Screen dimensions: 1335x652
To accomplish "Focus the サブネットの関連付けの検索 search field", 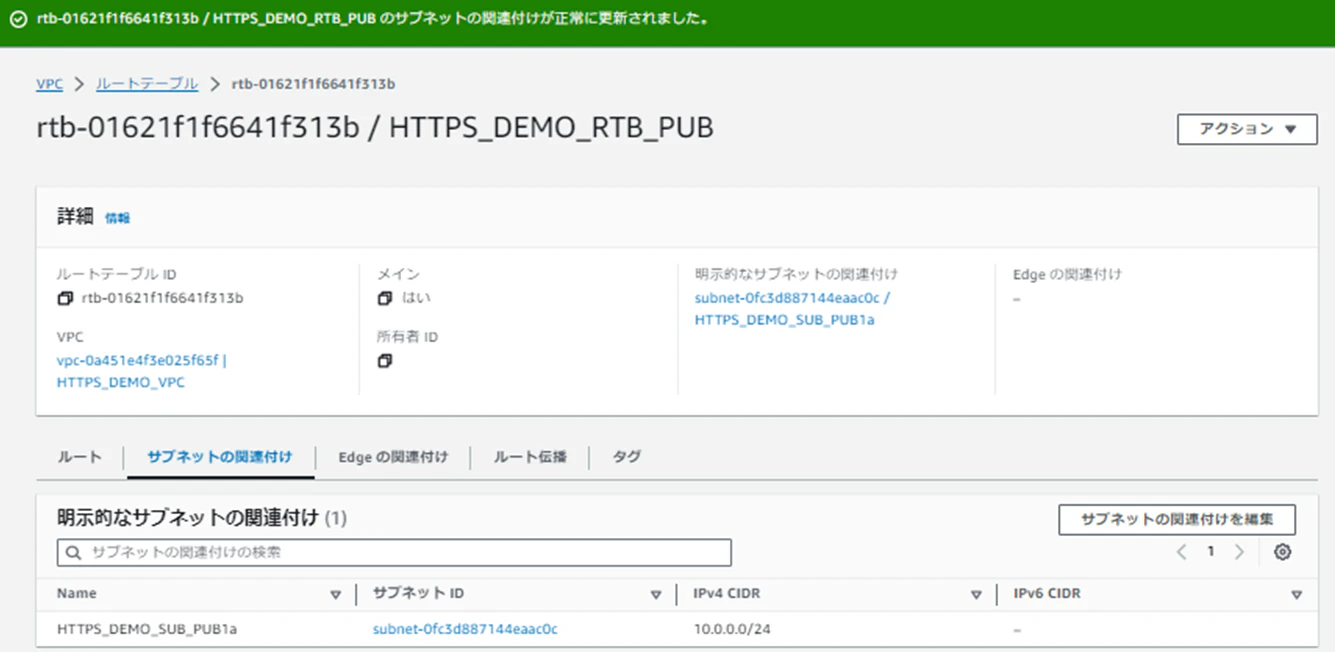I will point(394,552).
